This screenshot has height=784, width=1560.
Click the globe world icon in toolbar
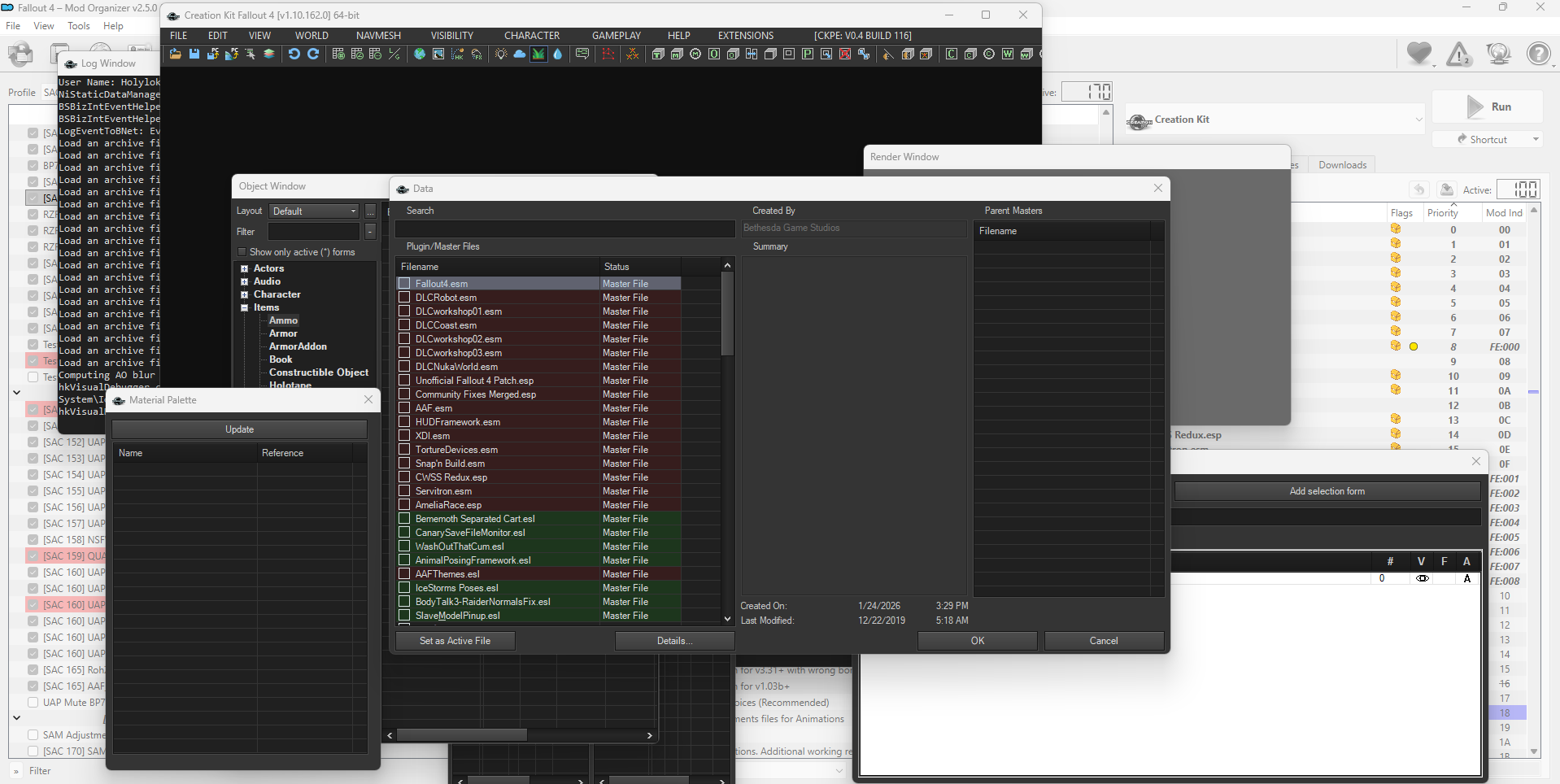coord(420,54)
